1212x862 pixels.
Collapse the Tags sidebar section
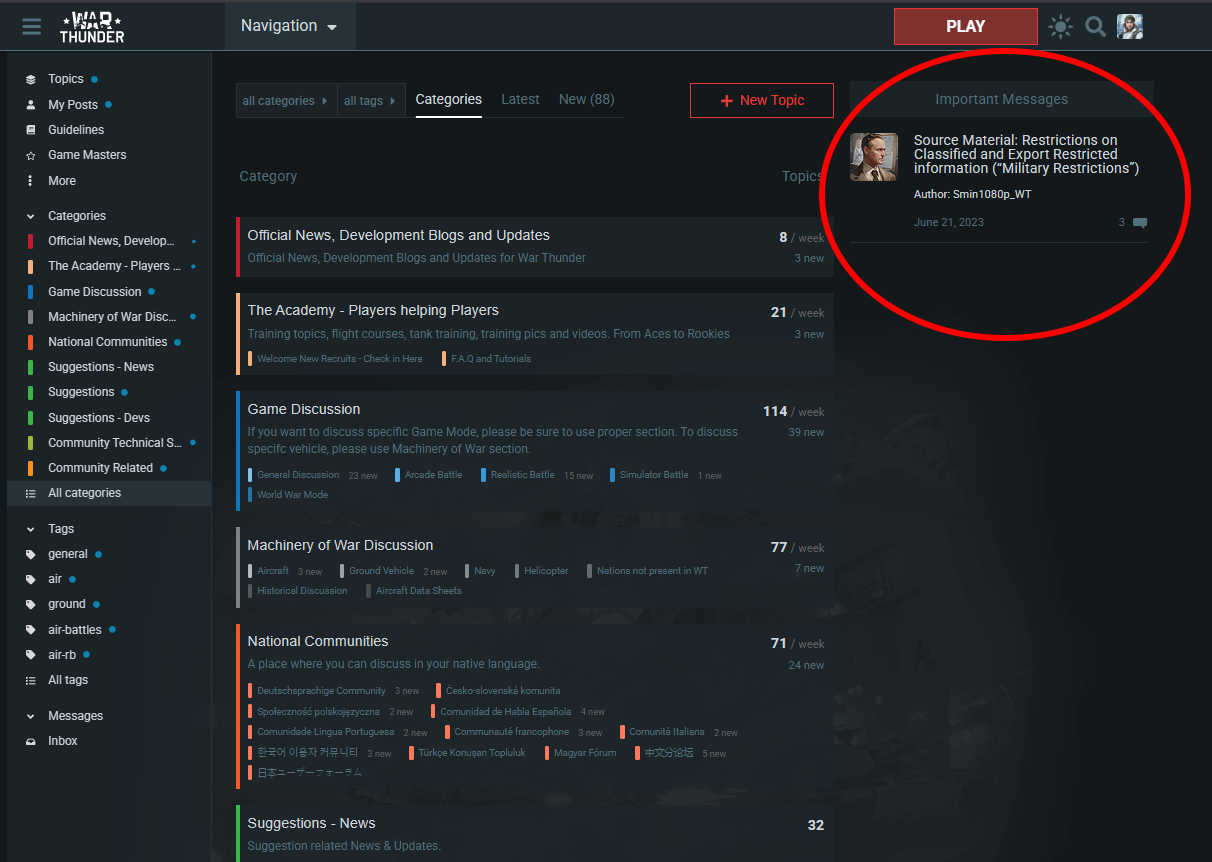coord(31,529)
